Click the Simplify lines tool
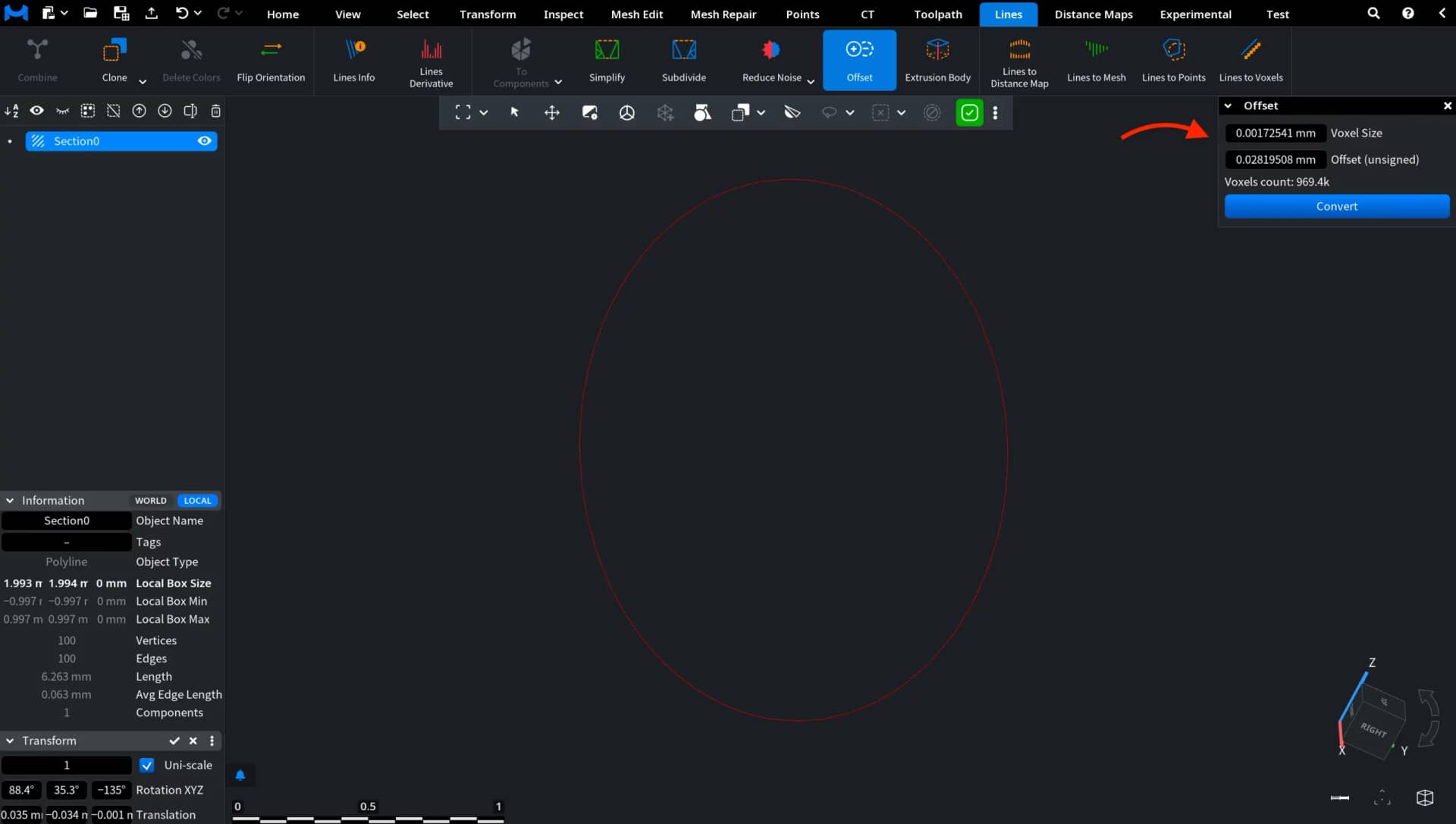 click(607, 61)
